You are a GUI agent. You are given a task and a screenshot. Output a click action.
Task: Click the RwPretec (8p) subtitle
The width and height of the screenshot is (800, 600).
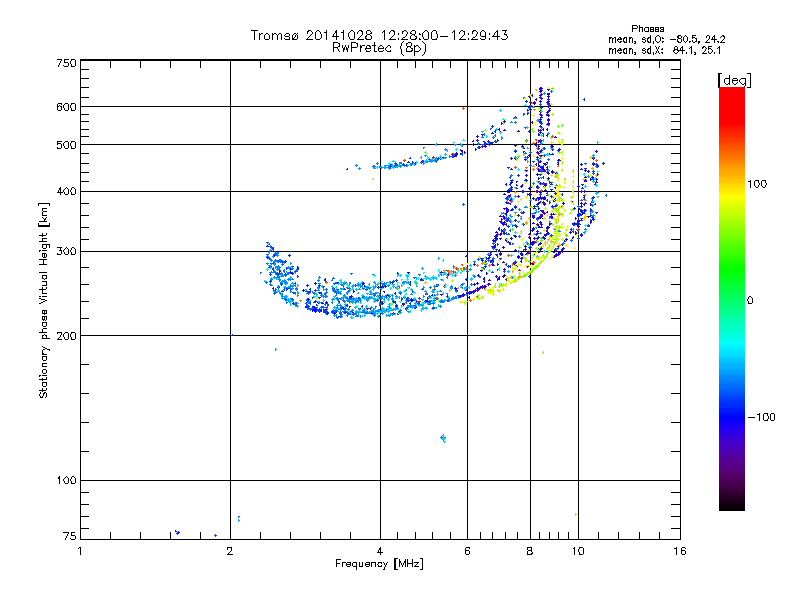[379, 47]
